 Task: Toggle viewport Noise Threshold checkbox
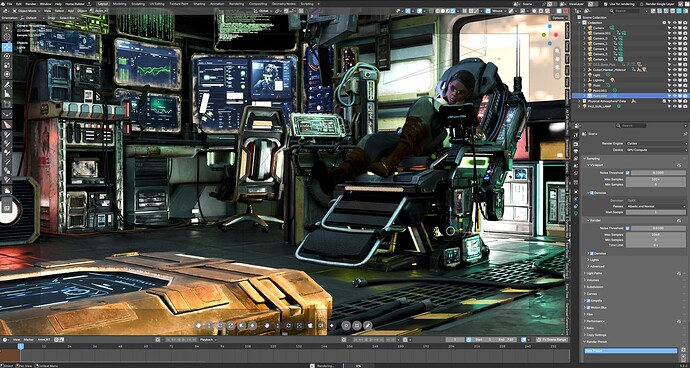pos(628,173)
